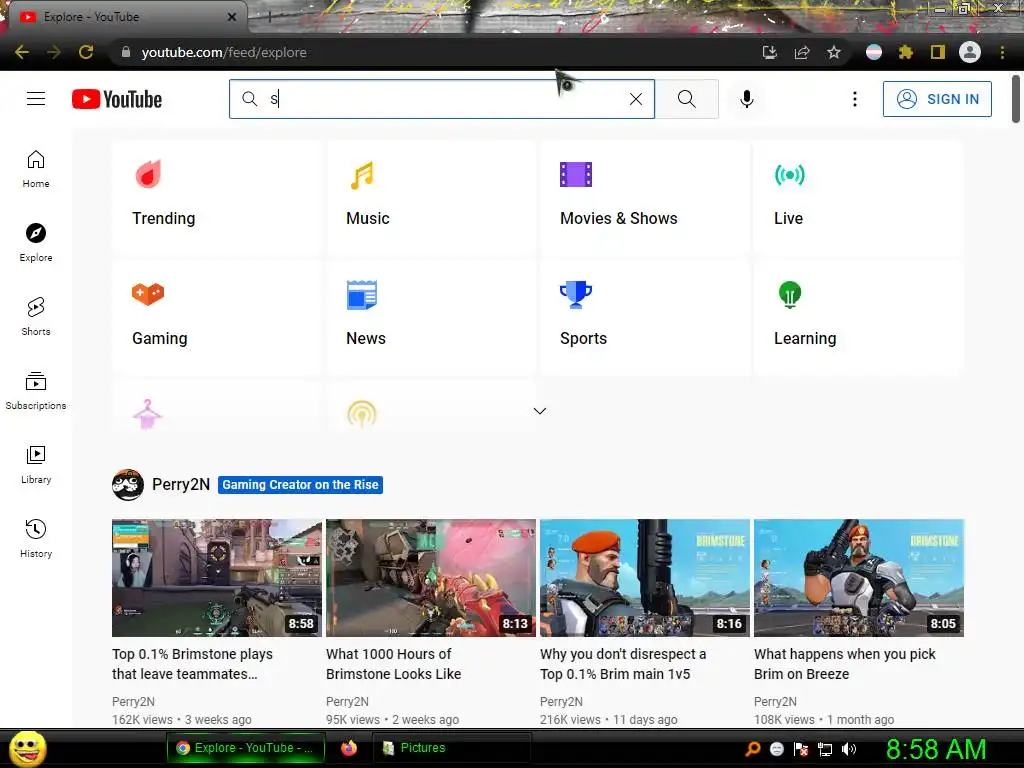Play Top 0.1% Brim main 1v5 thumbnail
The width and height of the screenshot is (1024, 768).
point(645,577)
